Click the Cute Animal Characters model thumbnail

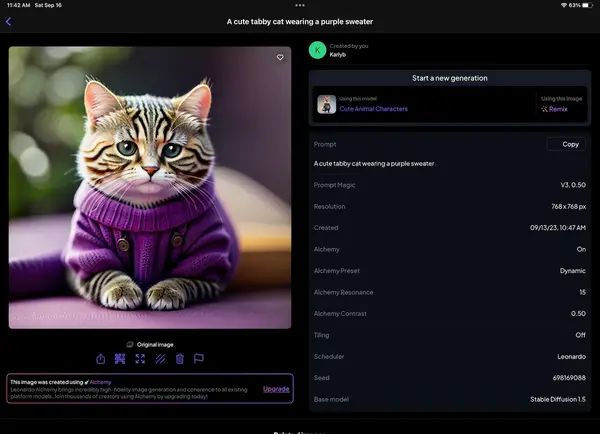tap(327, 104)
